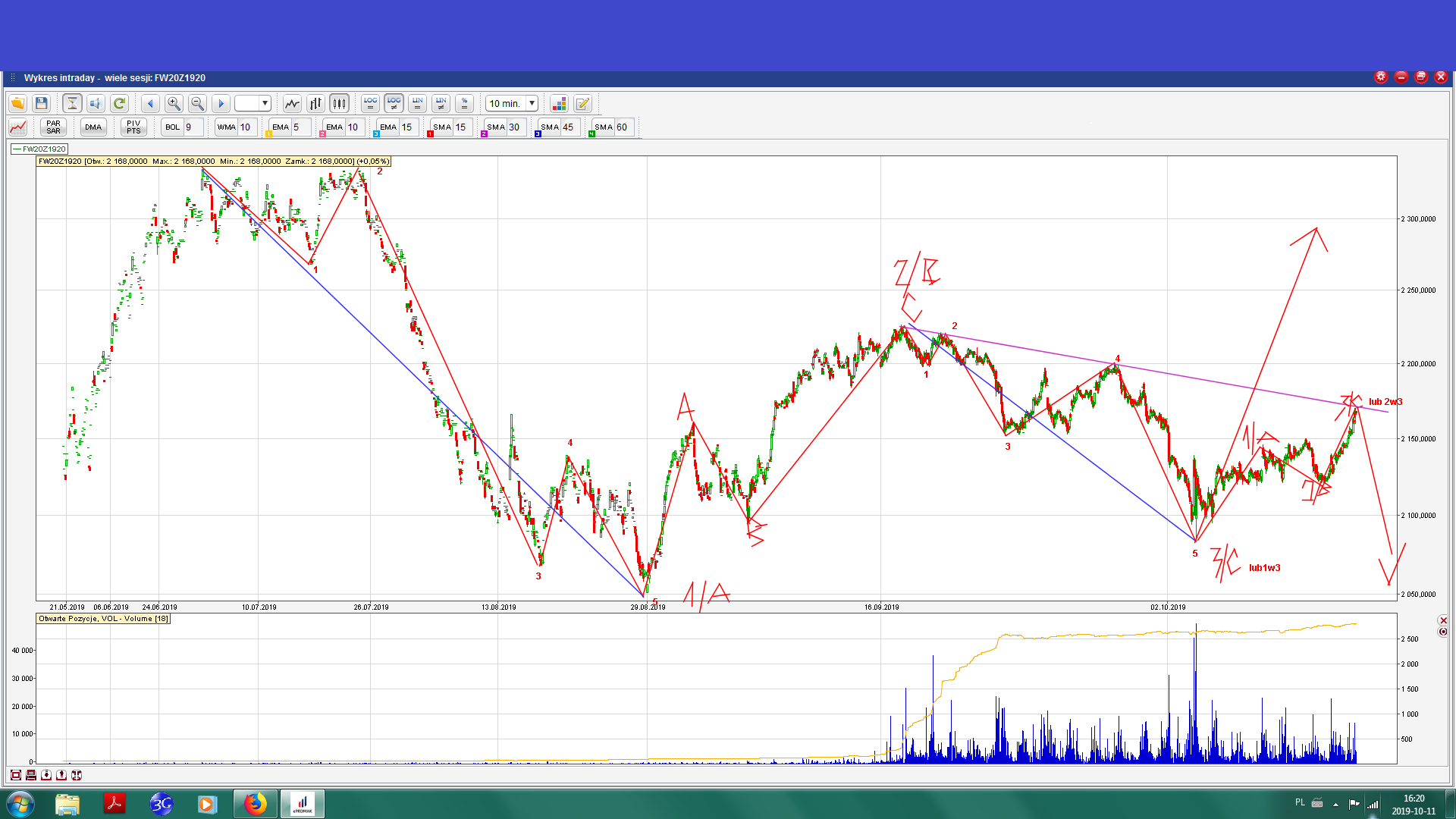Click the SMA 60 color marker

click(x=591, y=134)
